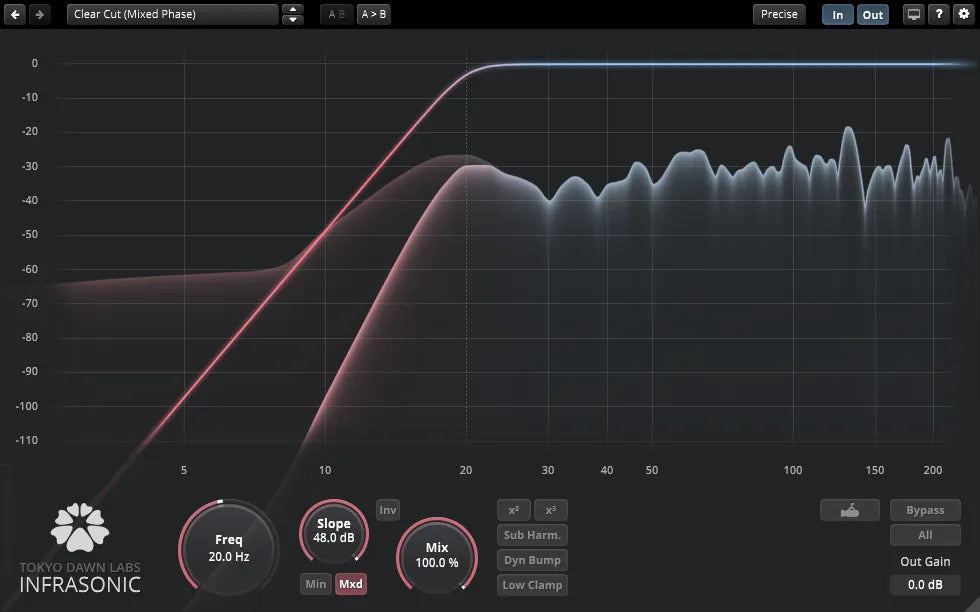The width and height of the screenshot is (980, 612).
Task: Toggle the Low Clamp button
Action: pos(532,585)
